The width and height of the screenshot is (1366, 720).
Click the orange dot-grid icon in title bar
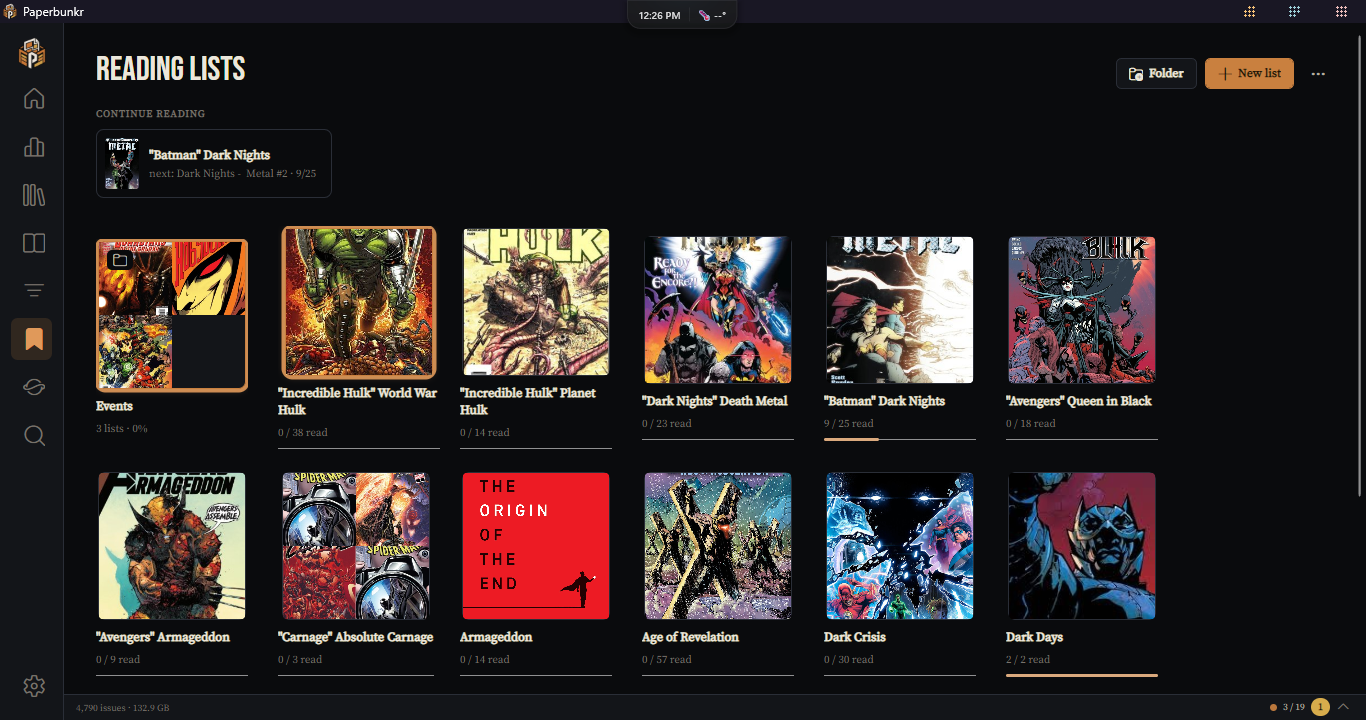pos(1249,12)
